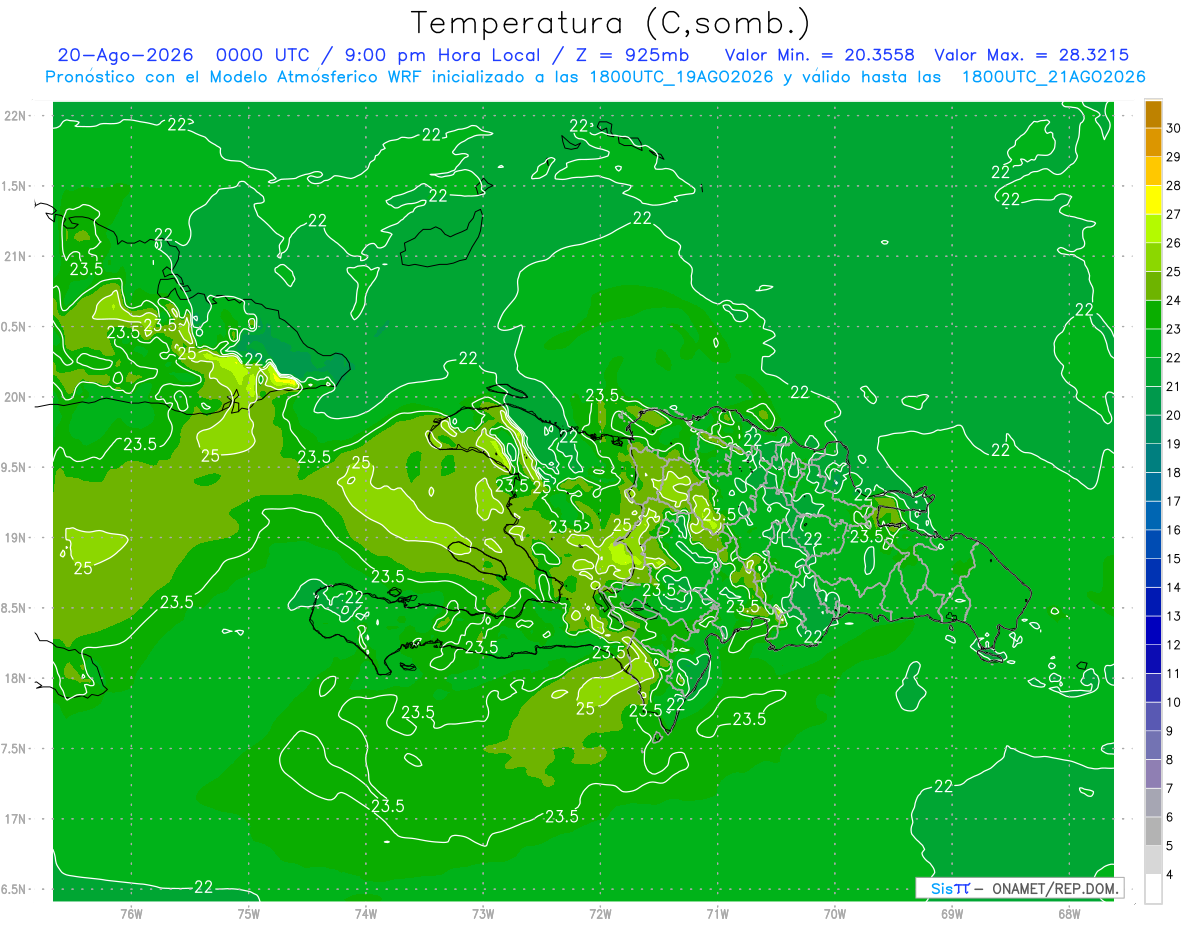1200x927 pixels.
Task: Click the 'Valor Min. = 20.3558' readout
Action: [x=819, y=55]
